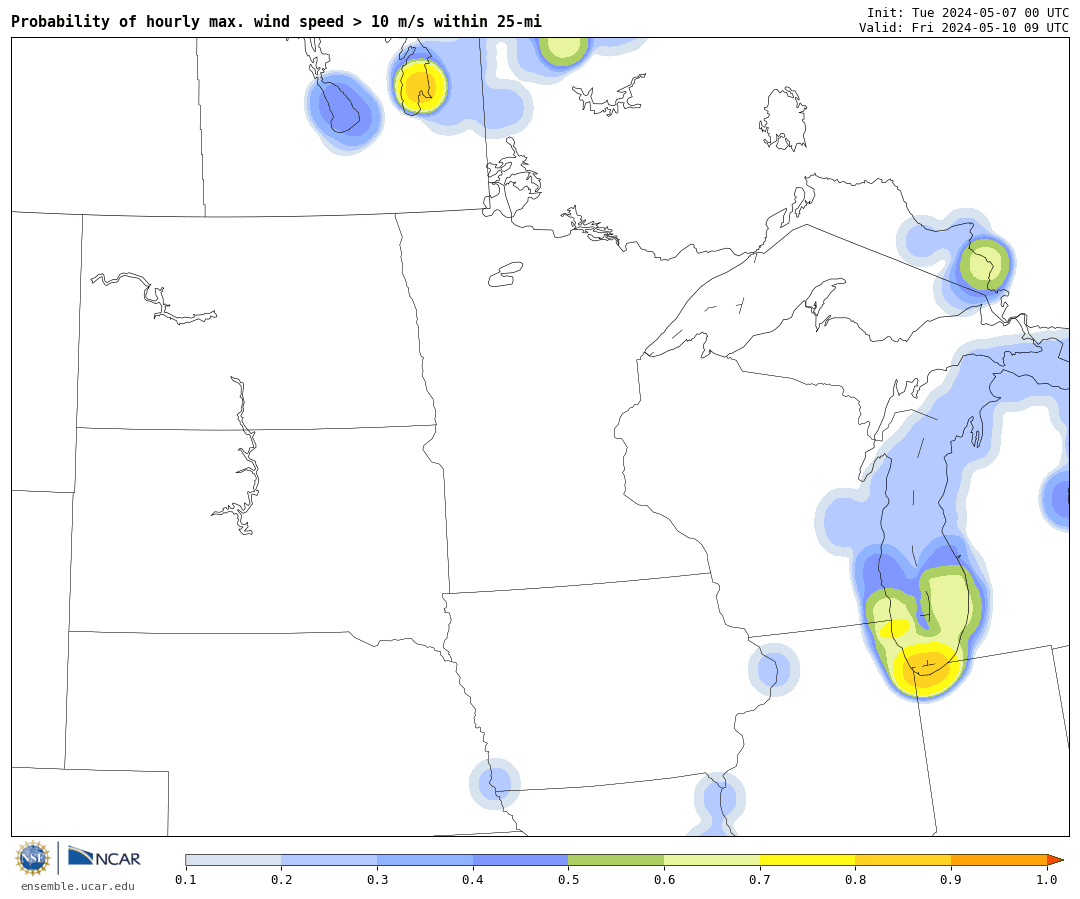Viewport: 1080px width, 899px height.
Task: Click the Valid: Fri 2024-05-10 09 UTC text
Action: [x=964, y=28]
